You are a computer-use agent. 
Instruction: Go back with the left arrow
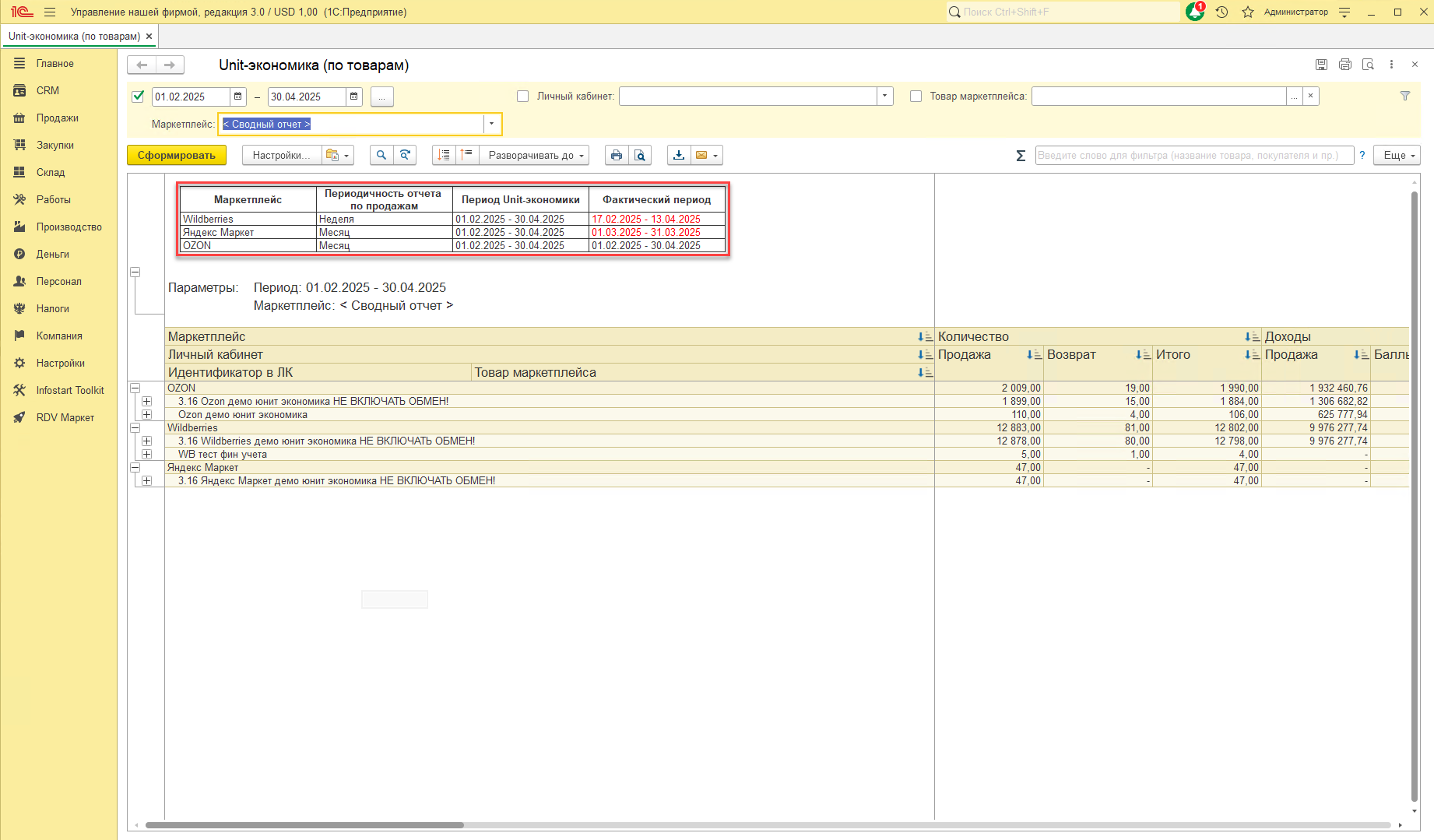click(x=142, y=65)
